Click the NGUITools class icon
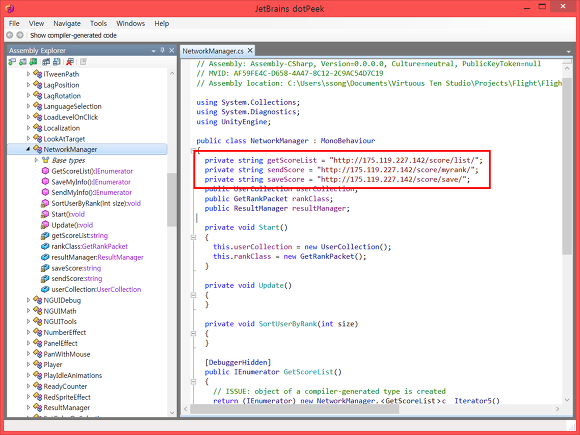Viewport: 580px width, 435px height. point(37,321)
